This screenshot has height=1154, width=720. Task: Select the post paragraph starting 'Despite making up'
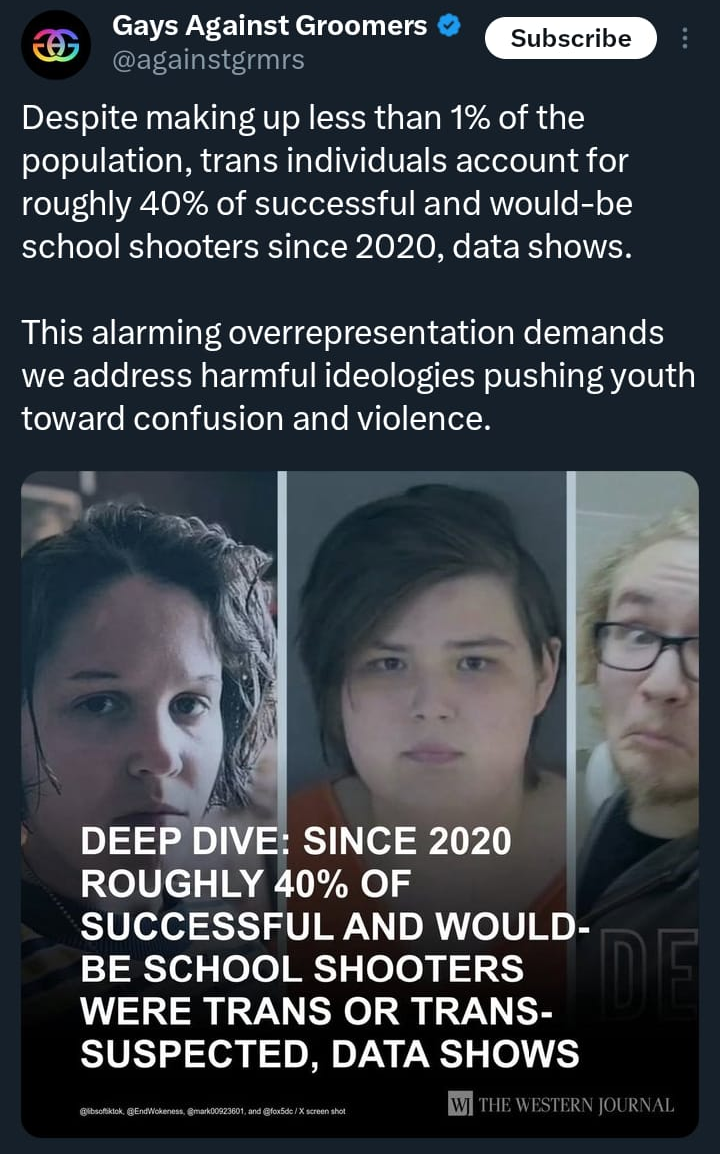point(327,182)
